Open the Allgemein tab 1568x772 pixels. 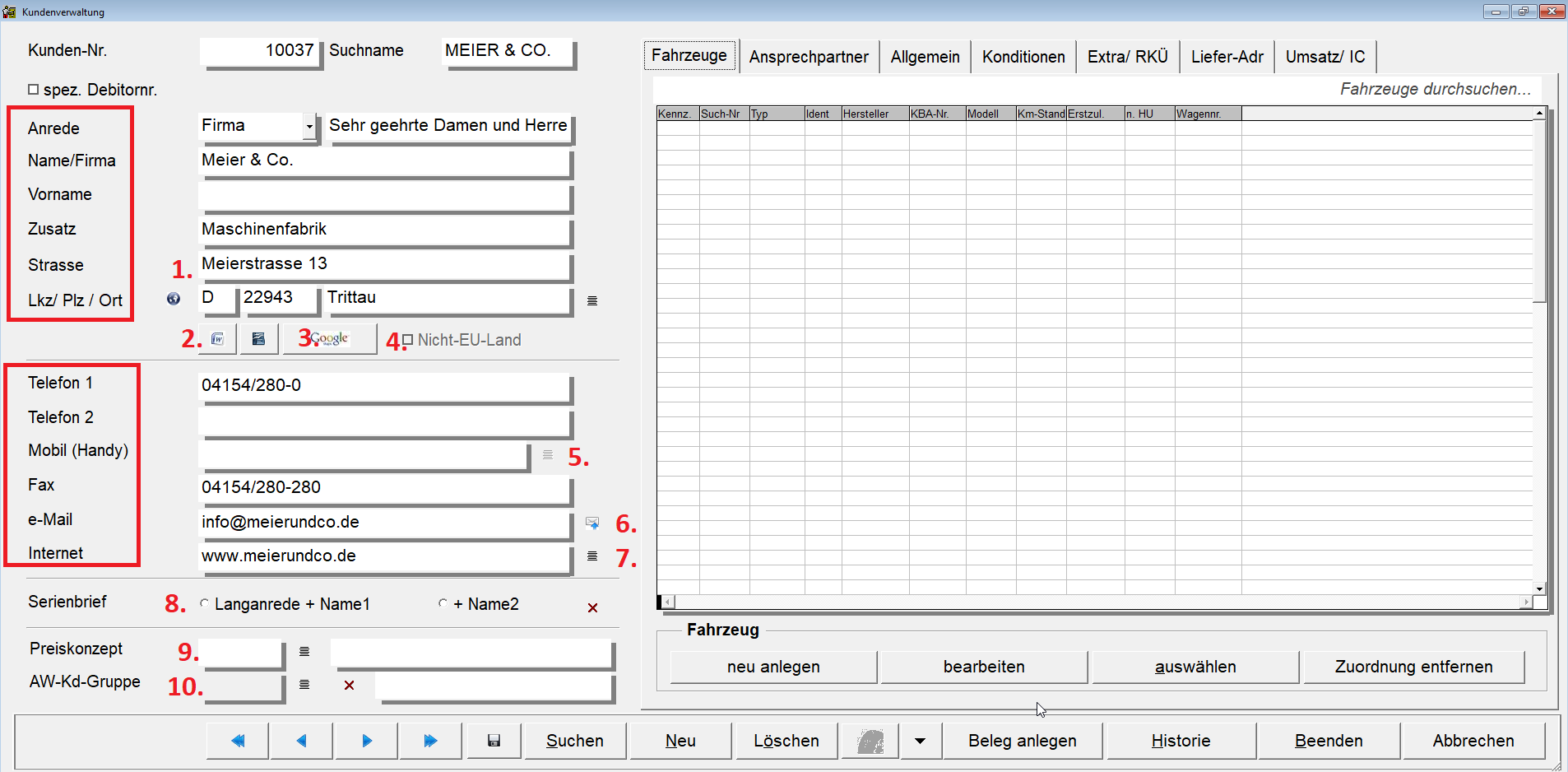(x=925, y=57)
